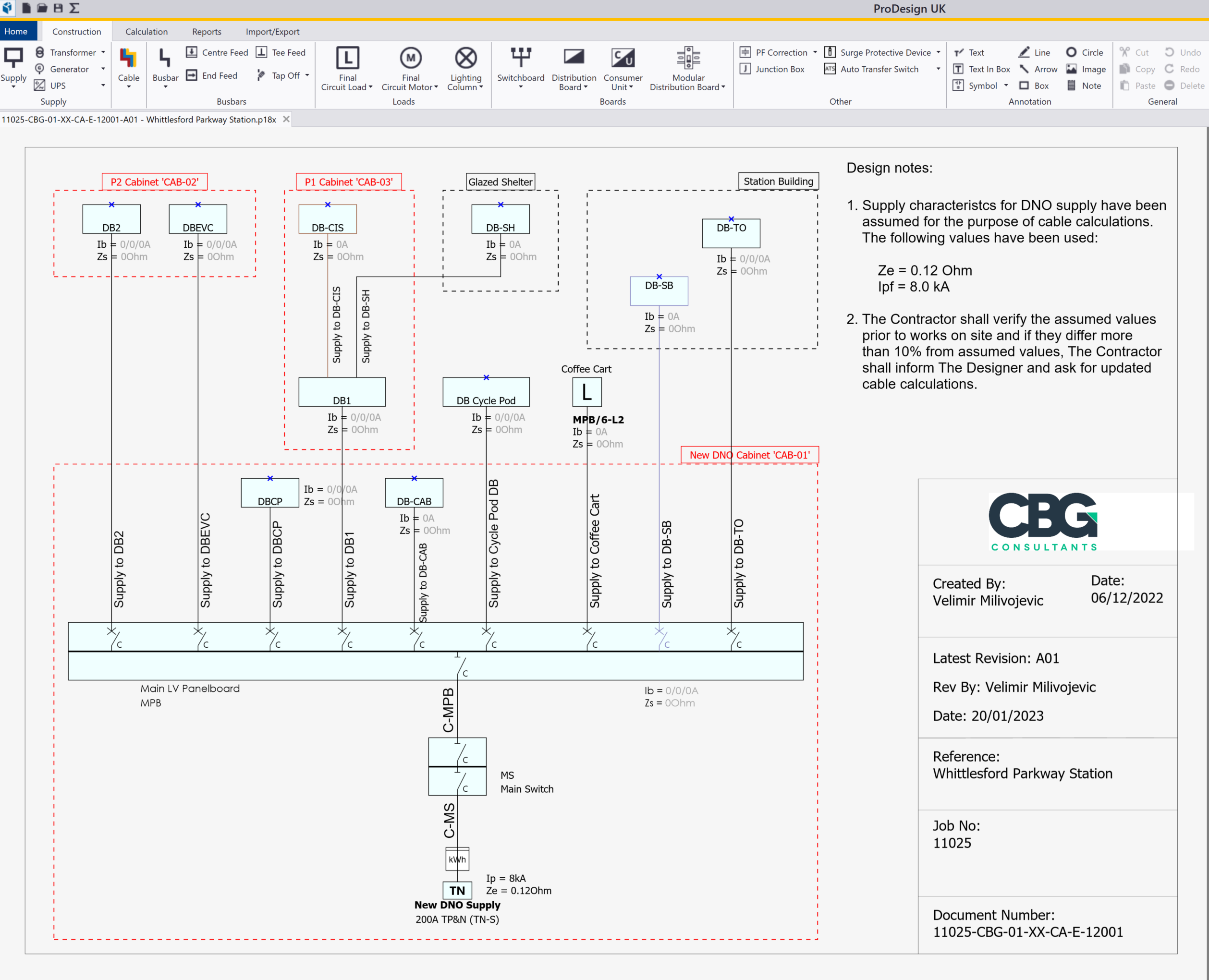Click the "New DNO Cabinet 'CAB-01'" label

coord(749,454)
